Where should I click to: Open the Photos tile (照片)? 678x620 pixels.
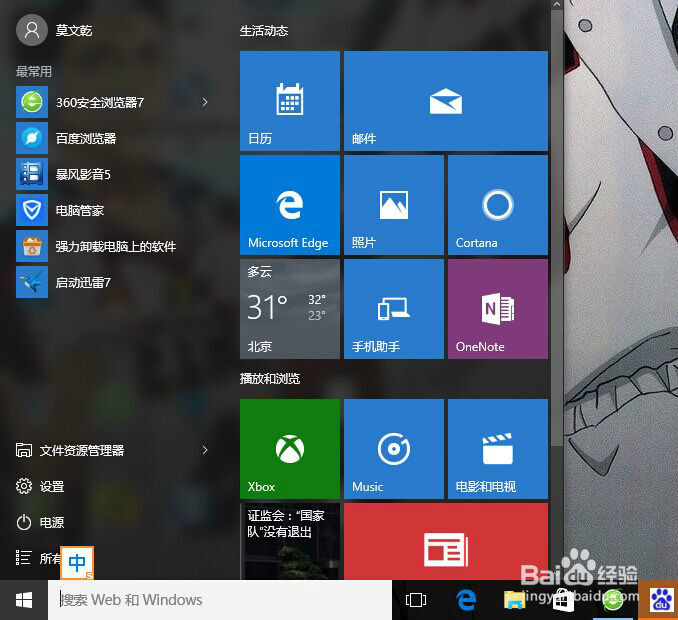[x=394, y=205]
